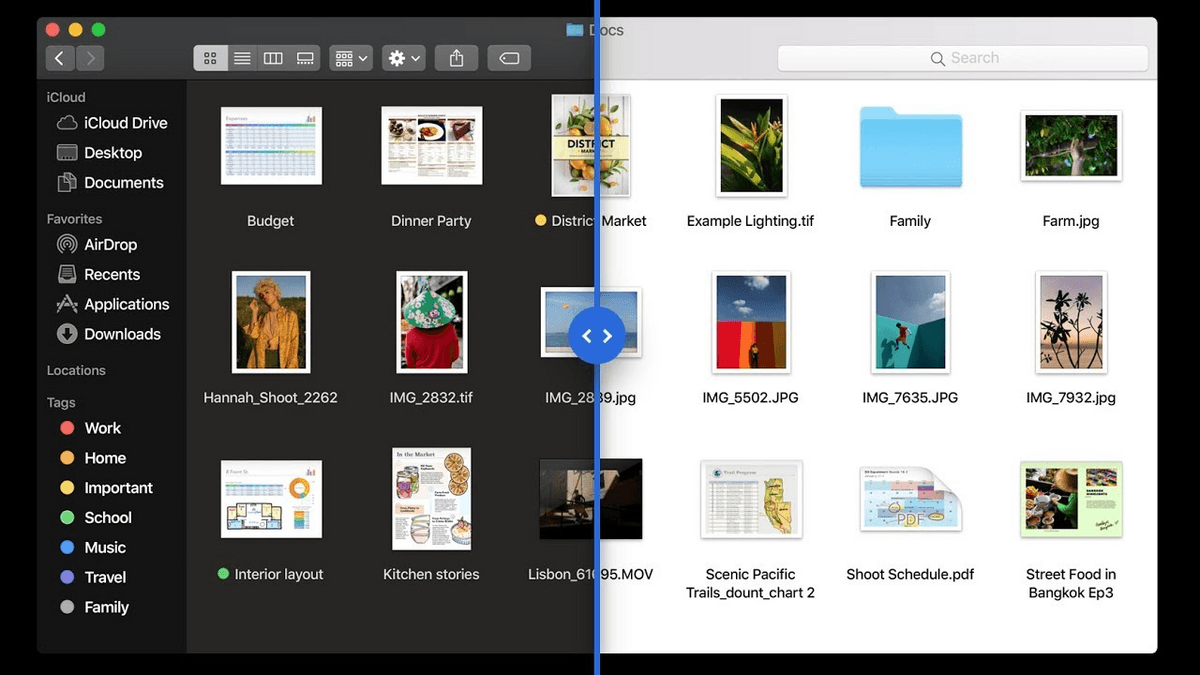The width and height of the screenshot is (1200, 675).
Task: Click the back navigation arrow
Action: click(60, 58)
